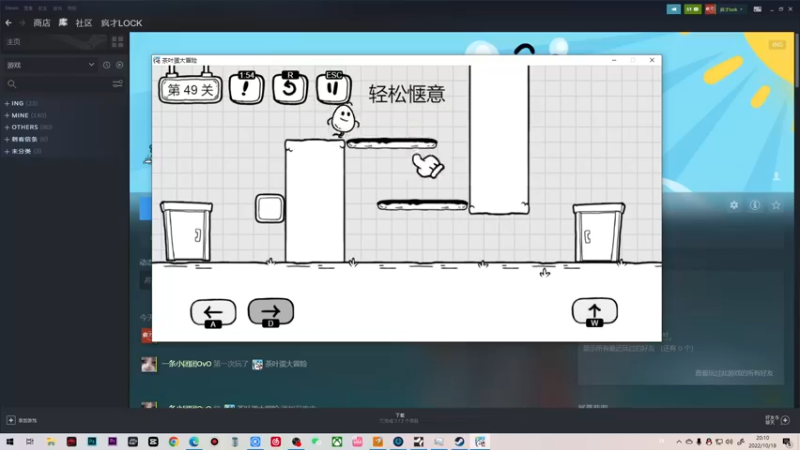800x450 pixels.
Task: Click the right arrow D move button
Action: (x=271, y=312)
